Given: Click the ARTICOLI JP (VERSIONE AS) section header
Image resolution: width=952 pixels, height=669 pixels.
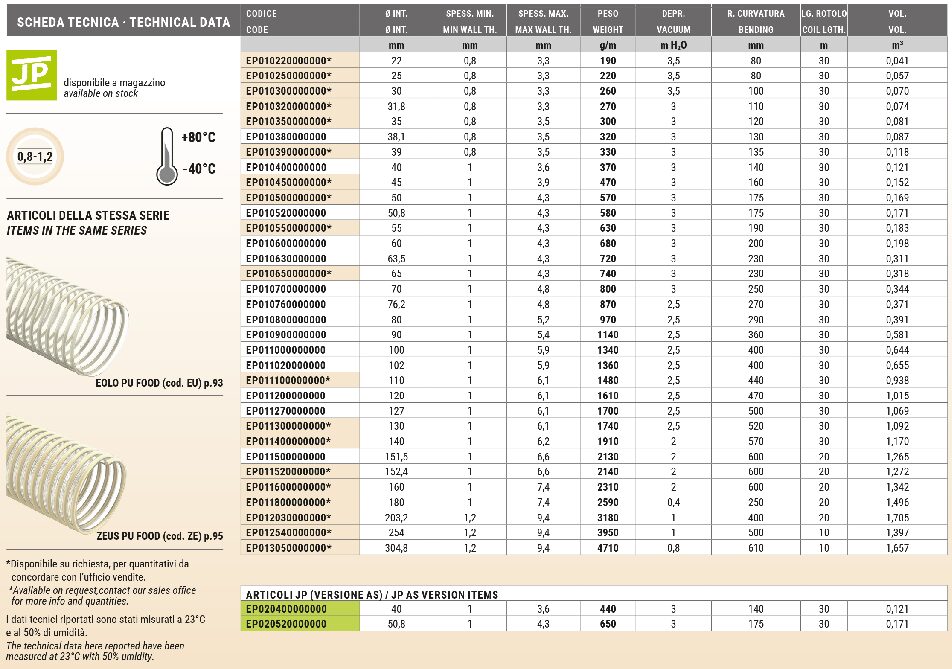Looking at the screenshot, I should coord(371,594).
